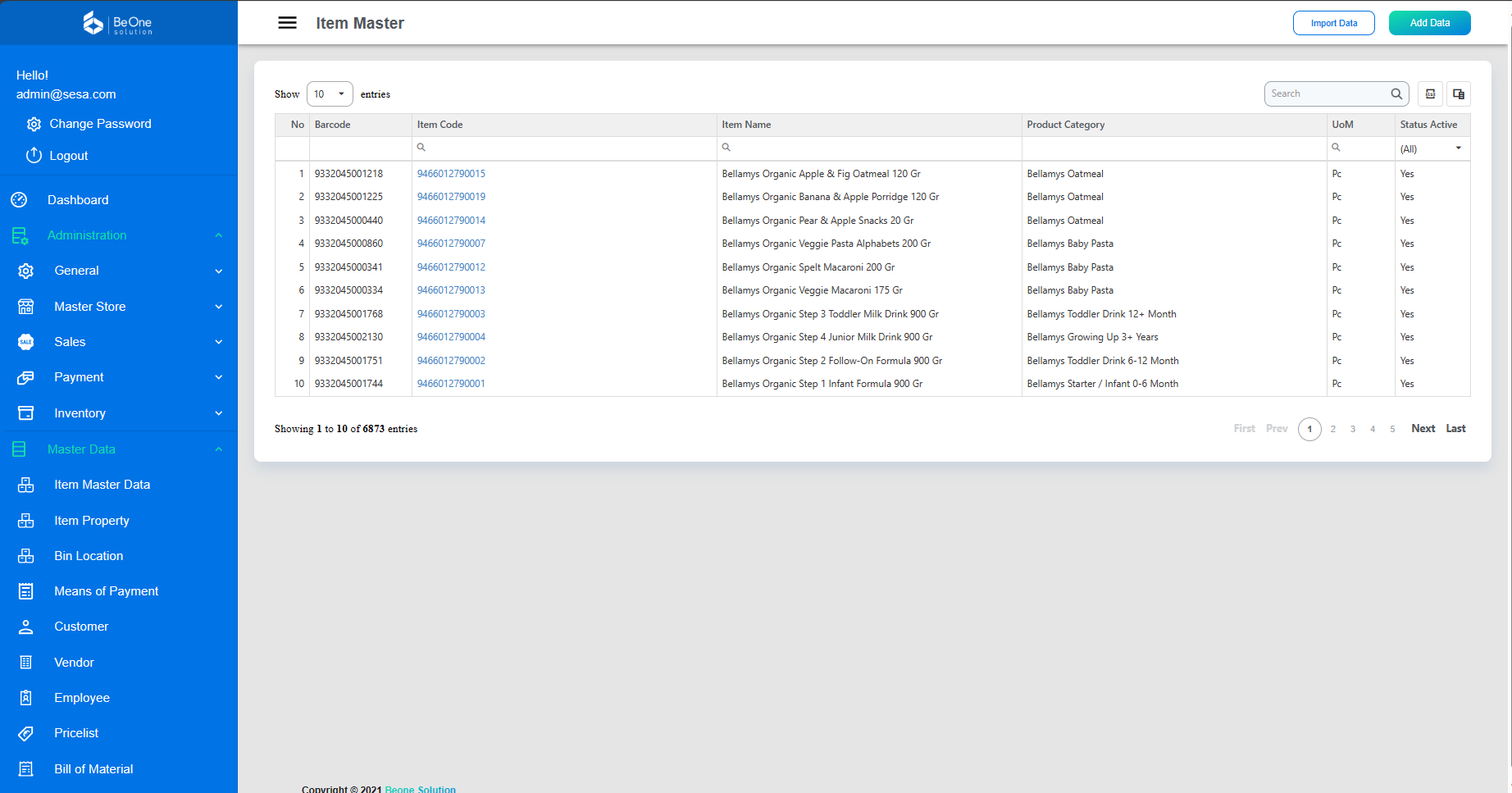
Task: Expand the Inventory submenu chevron
Action: click(x=219, y=413)
